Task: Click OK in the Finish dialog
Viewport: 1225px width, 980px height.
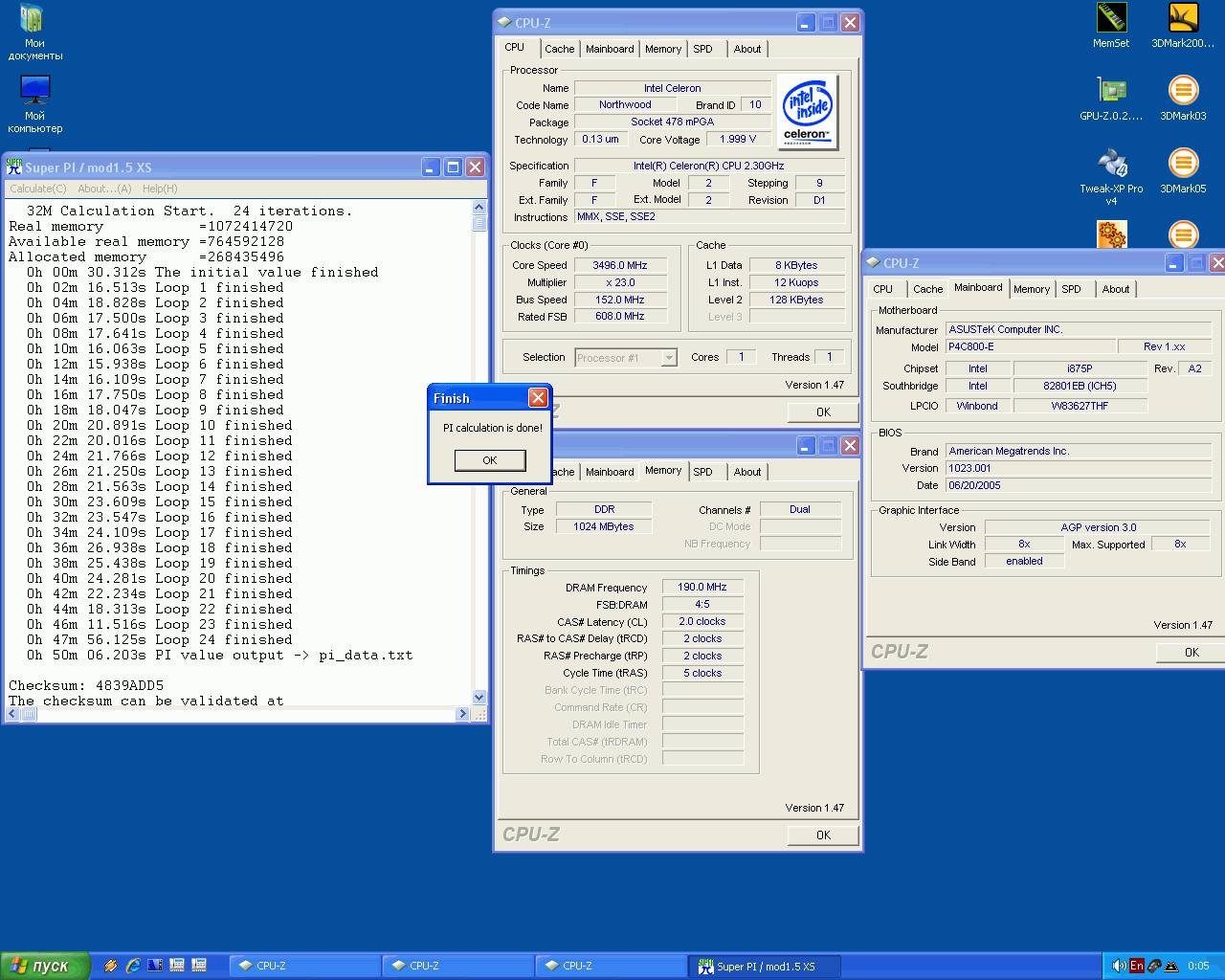Action: (x=490, y=460)
